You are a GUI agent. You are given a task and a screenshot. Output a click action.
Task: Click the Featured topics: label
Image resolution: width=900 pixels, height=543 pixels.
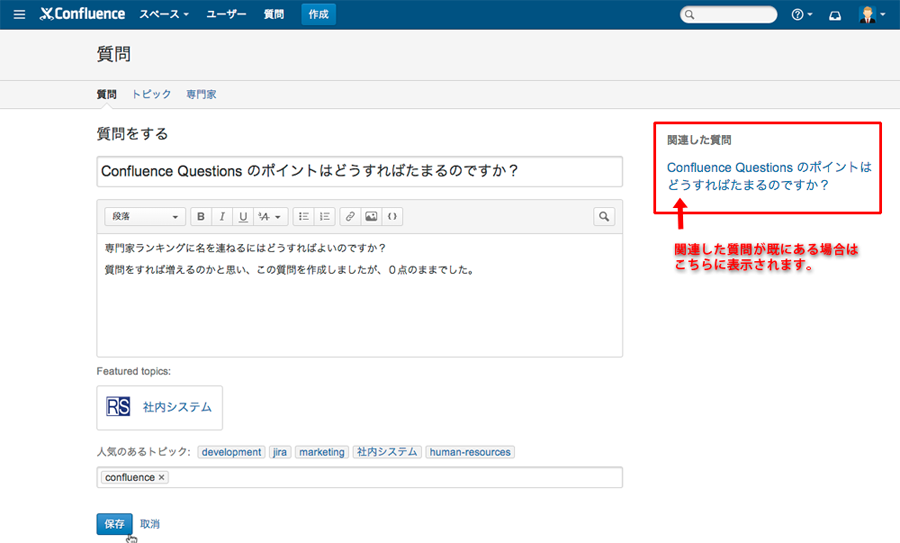point(134,371)
